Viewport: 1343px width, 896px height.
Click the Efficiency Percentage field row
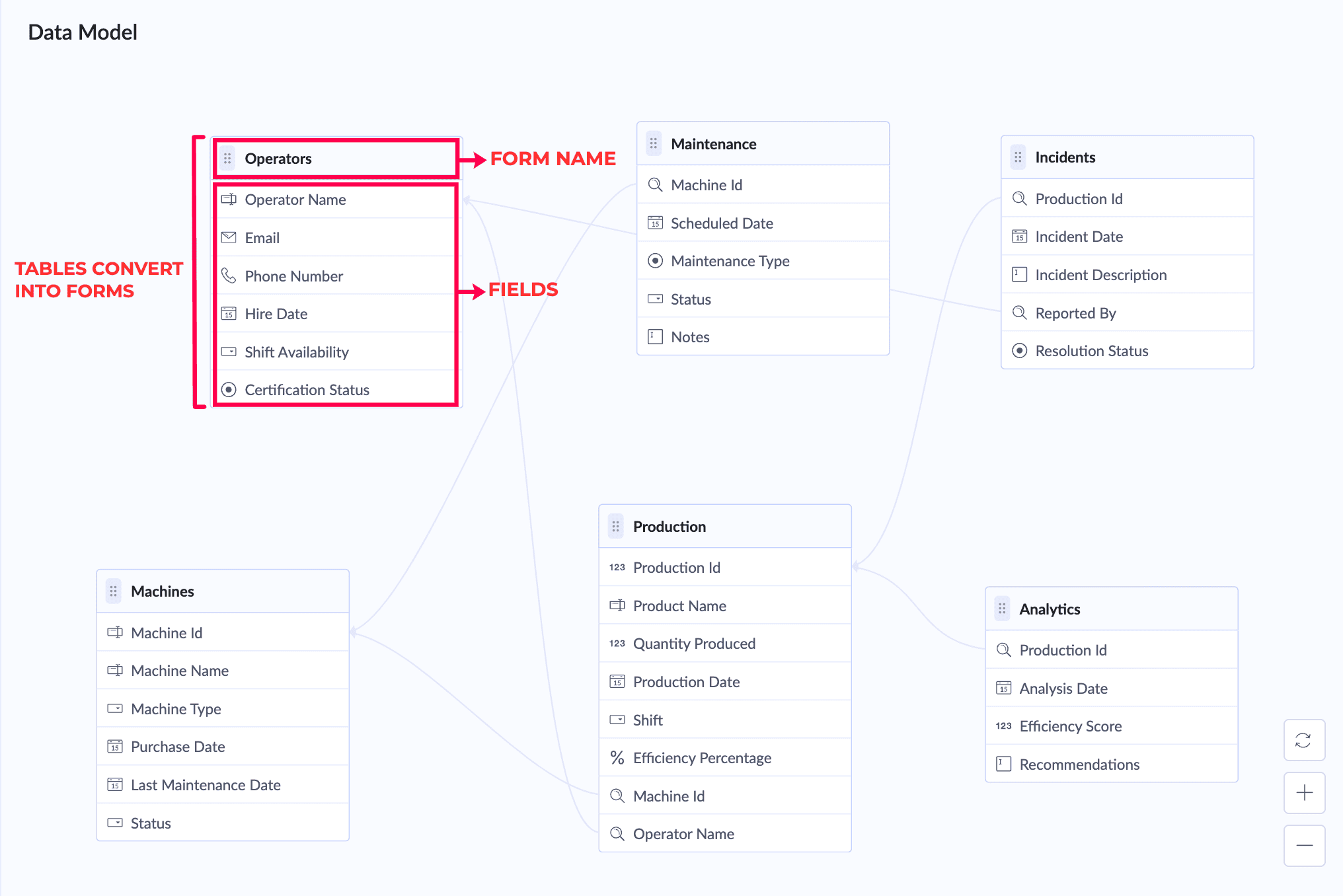(x=725, y=758)
